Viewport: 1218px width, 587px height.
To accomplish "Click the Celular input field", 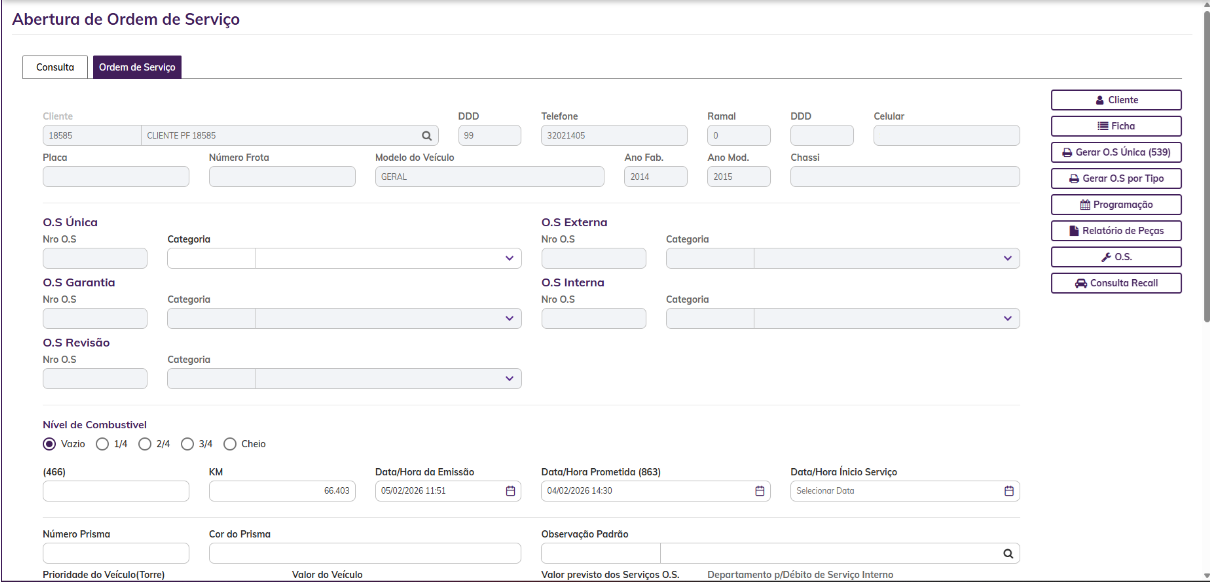I will [946, 135].
